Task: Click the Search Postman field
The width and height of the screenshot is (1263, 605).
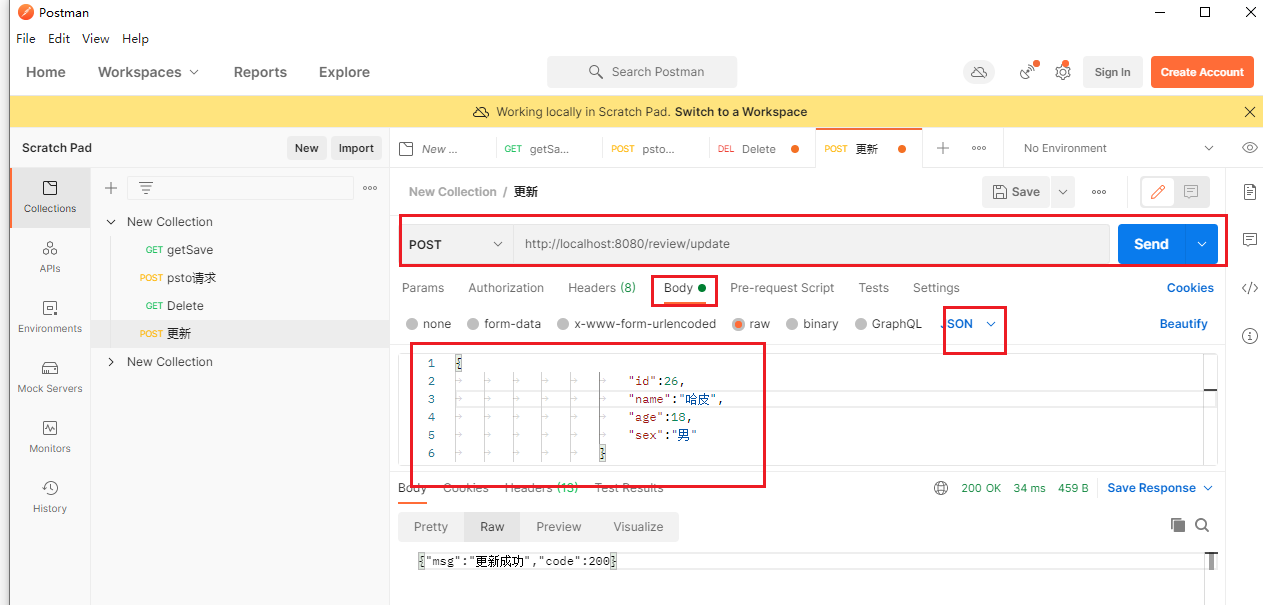Action: (x=642, y=72)
